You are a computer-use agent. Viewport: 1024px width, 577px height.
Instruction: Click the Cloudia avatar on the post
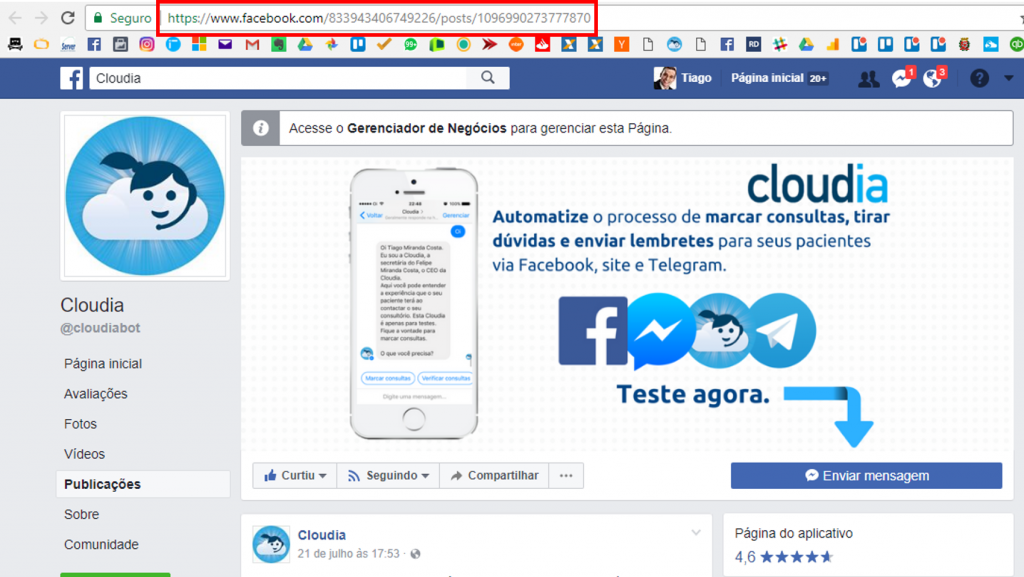click(271, 544)
